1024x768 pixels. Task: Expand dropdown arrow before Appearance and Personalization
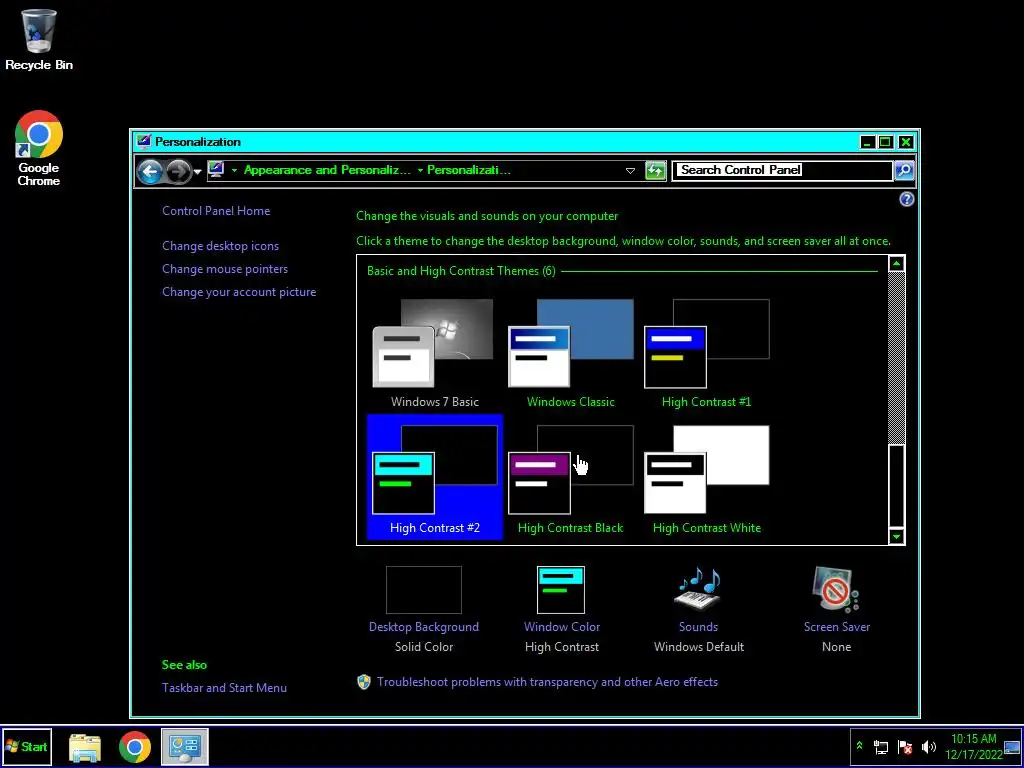point(234,170)
